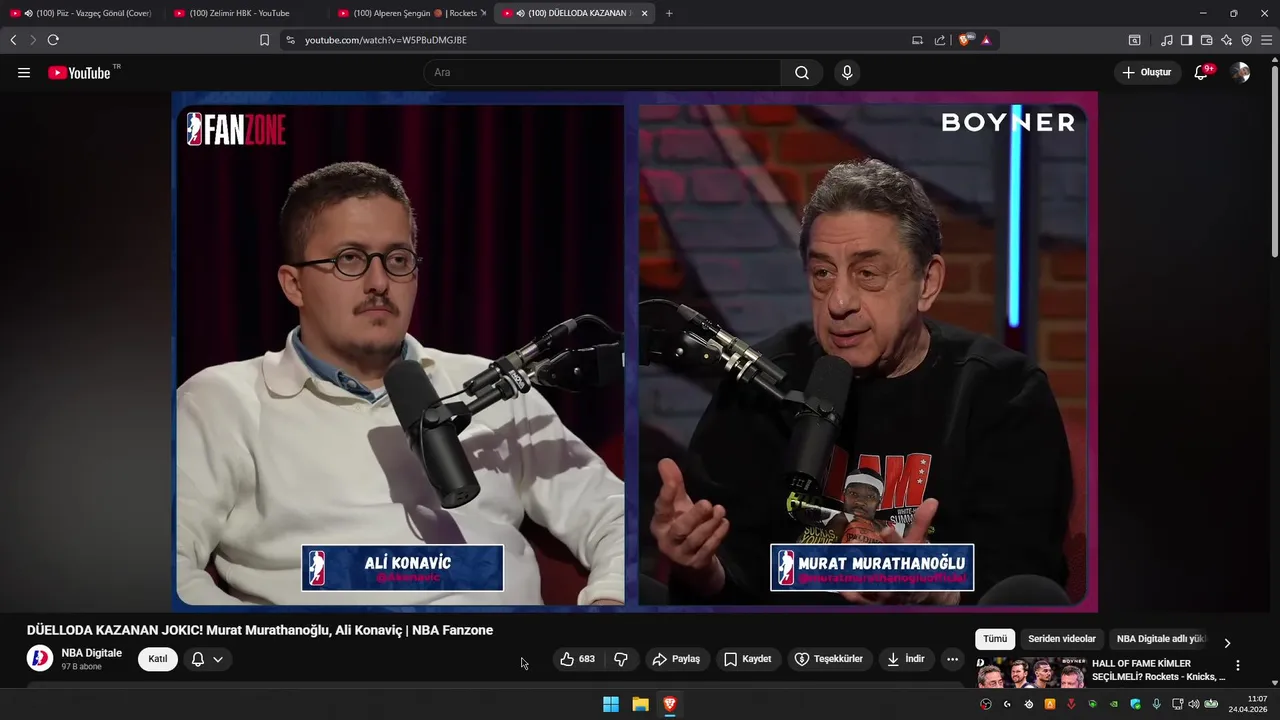Click the Katıl join button
Image resolution: width=1280 pixels, height=720 pixels.
pyautogui.click(x=158, y=659)
